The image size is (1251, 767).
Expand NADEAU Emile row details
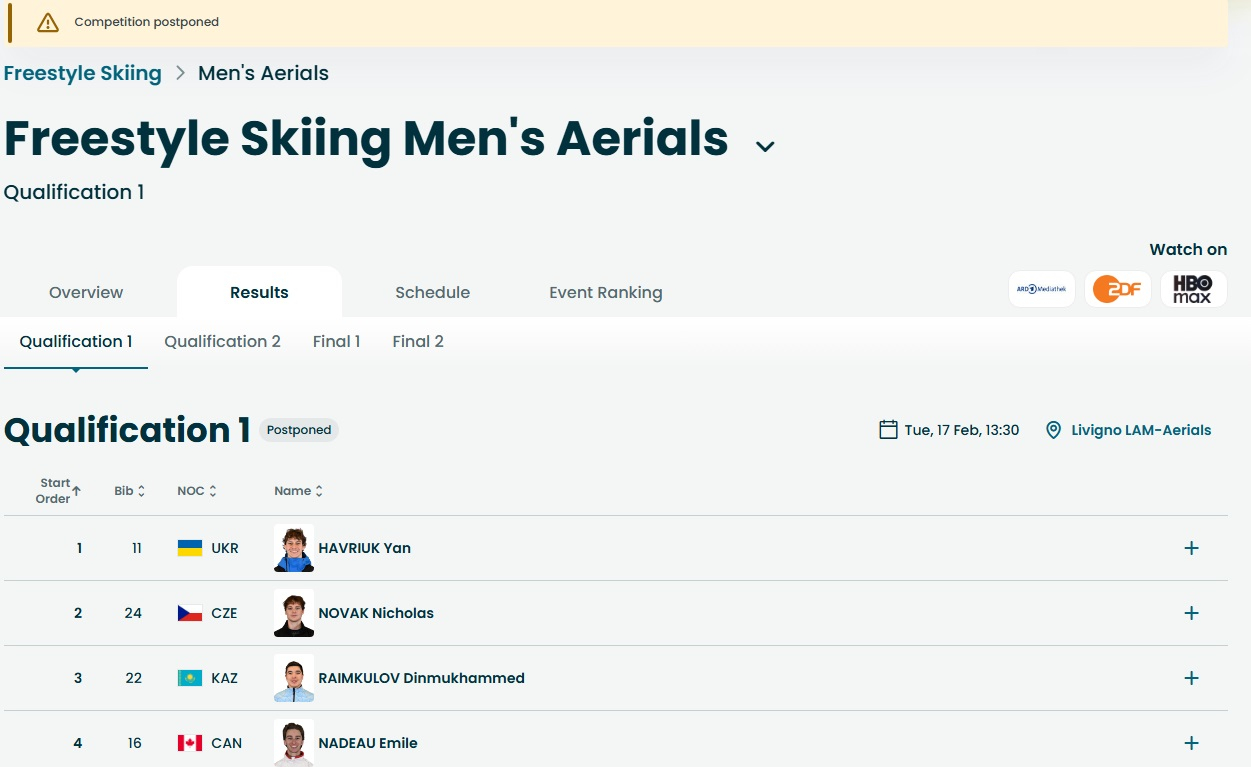[1191, 743]
